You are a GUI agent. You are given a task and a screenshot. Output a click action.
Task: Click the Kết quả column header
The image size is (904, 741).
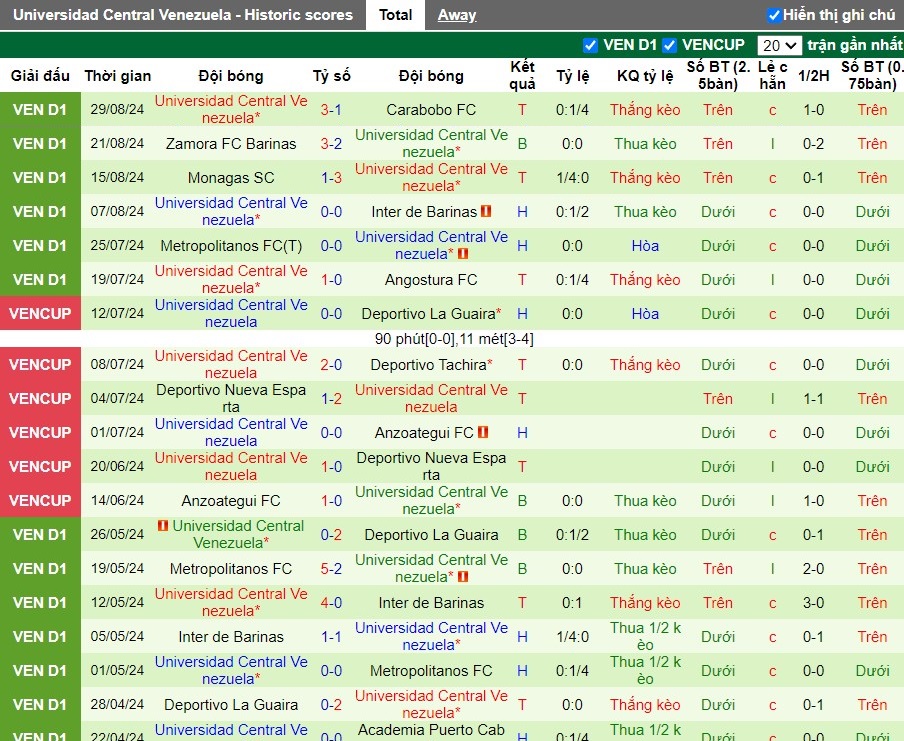click(522, 75)
